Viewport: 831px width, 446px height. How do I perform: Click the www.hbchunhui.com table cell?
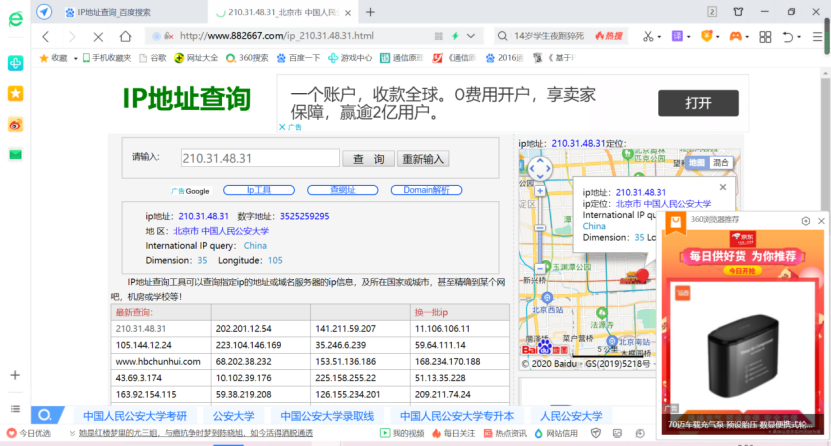coord(161,361)
